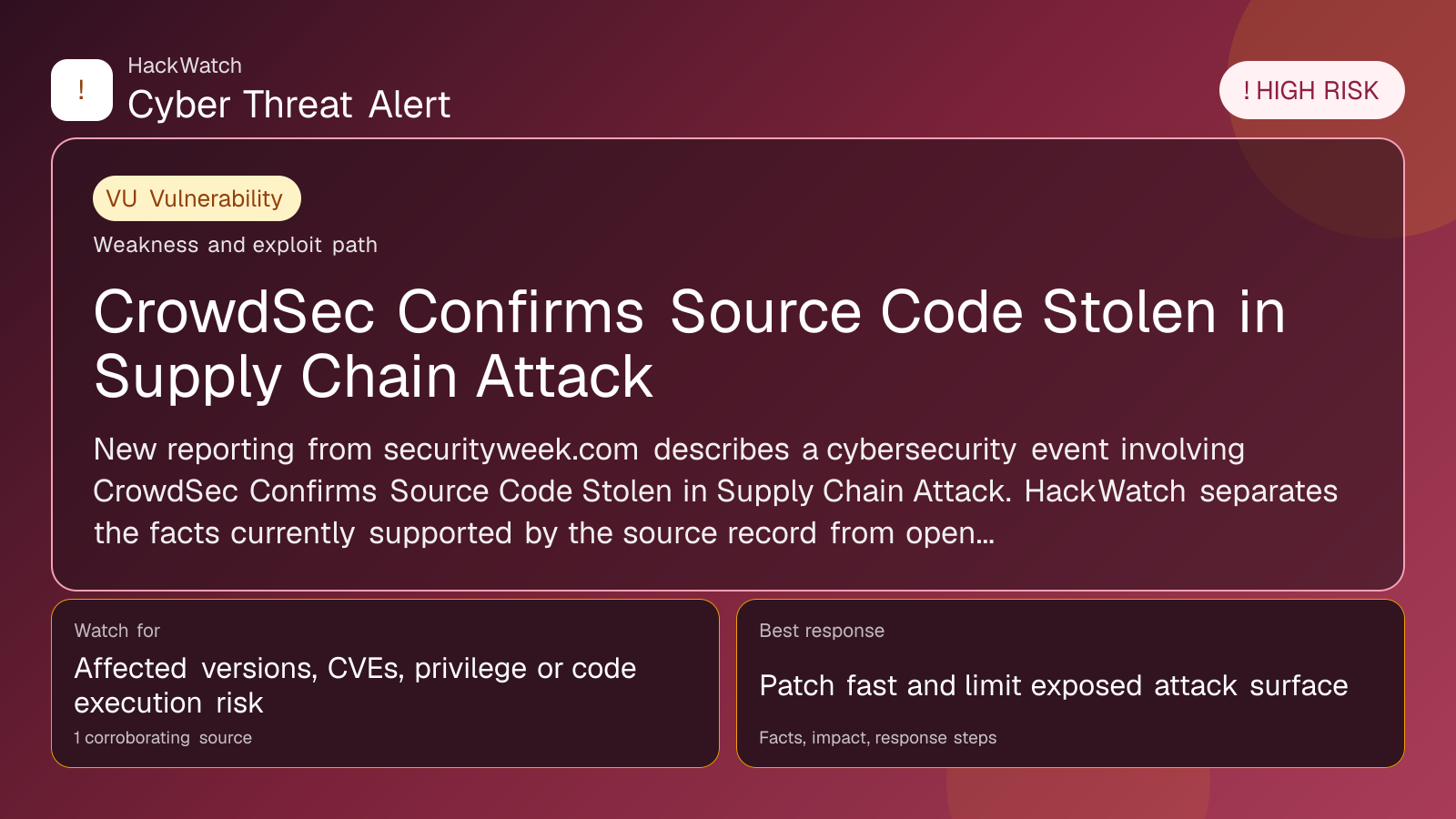Click the VU abbreviation in the yellow tag
This screenshot has width=1456, height=819.
(x=121, y=198)
